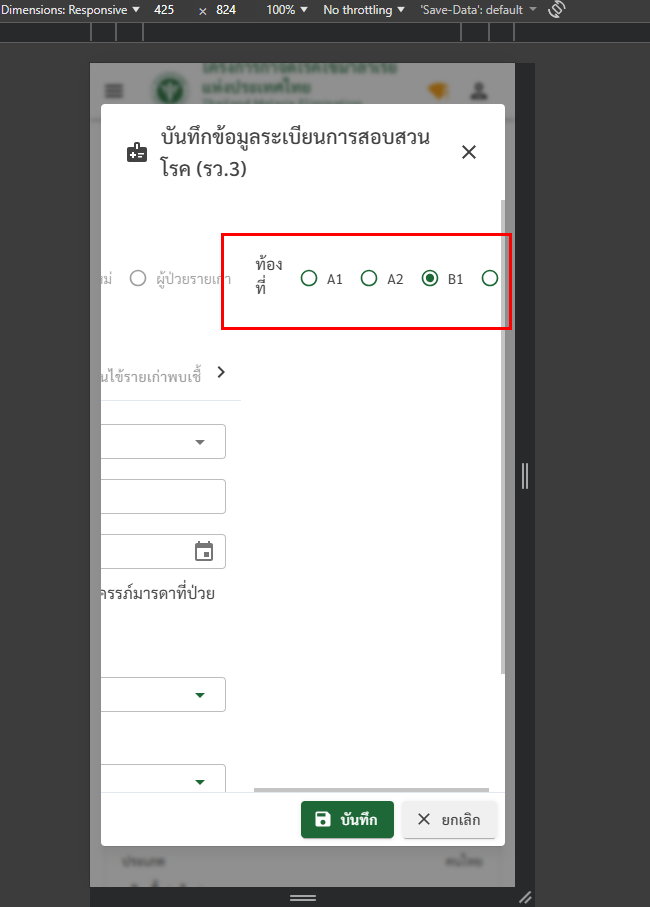Viewport: 650px width, 907px height.
Task: Click the calendar icon in date field
Action: [204, 551]
